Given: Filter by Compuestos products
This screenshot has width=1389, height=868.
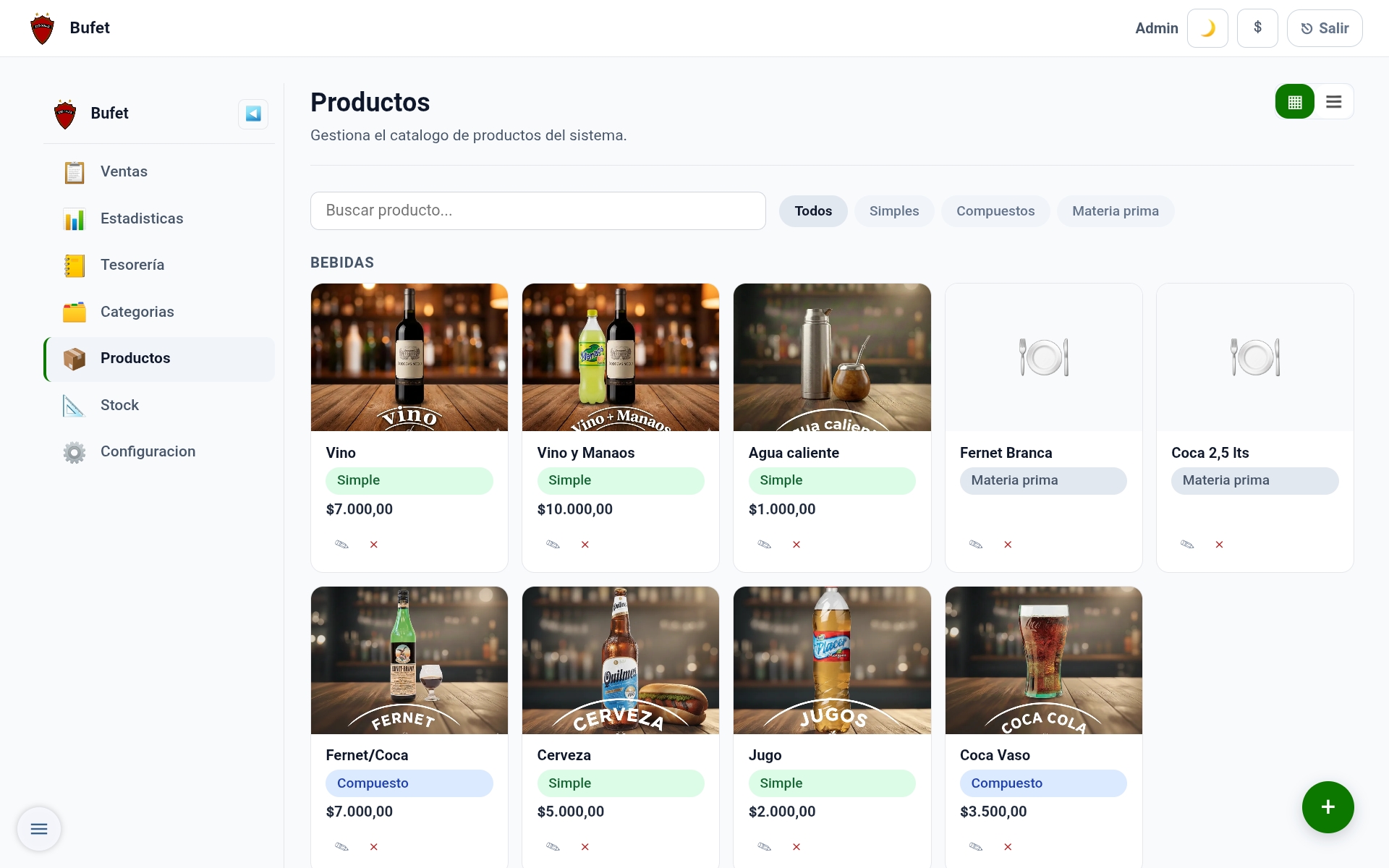Looking at the screenshot, I should pos(995,211).
